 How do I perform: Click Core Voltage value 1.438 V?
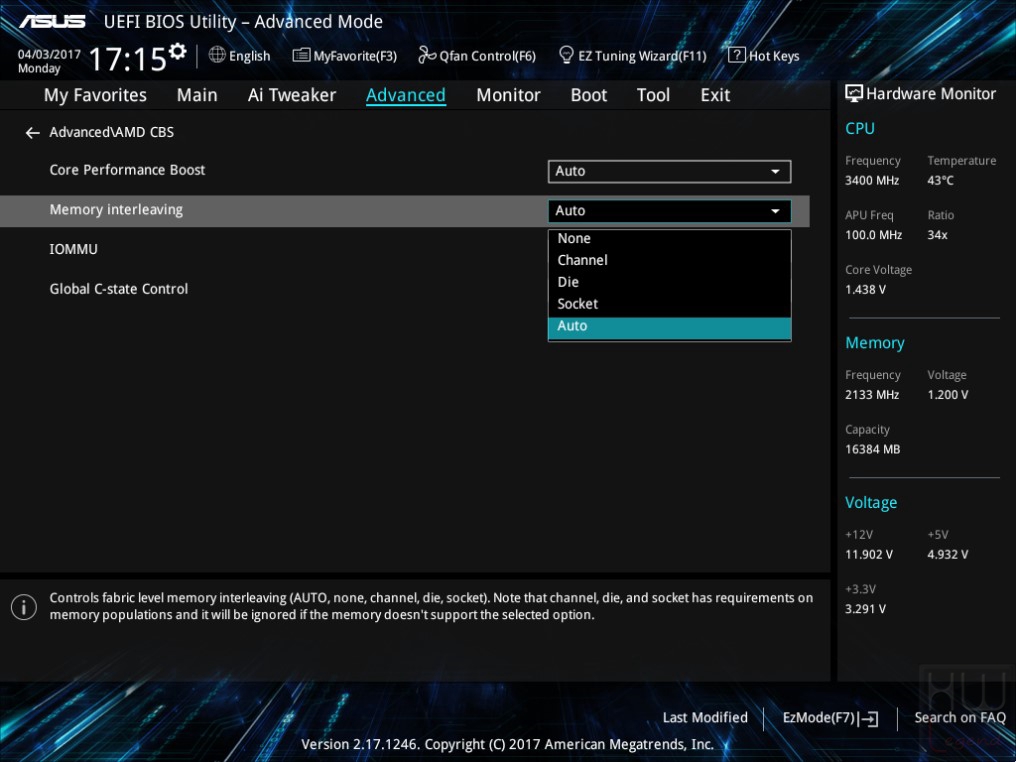865,290
